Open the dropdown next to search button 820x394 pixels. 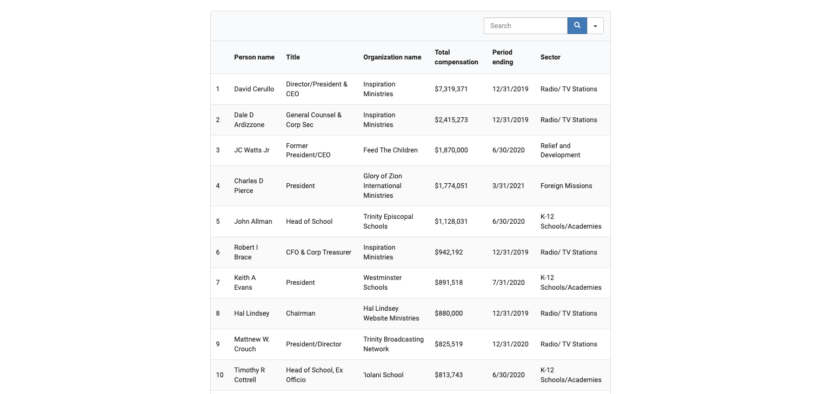pos(595,26)
